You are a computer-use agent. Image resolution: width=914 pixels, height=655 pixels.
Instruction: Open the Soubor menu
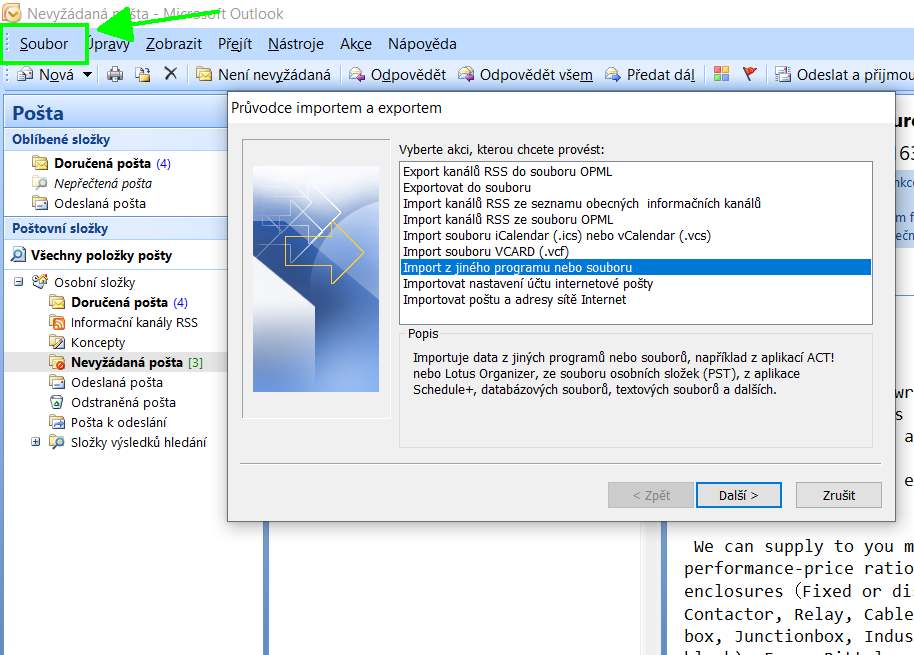(x=44, y=44)
